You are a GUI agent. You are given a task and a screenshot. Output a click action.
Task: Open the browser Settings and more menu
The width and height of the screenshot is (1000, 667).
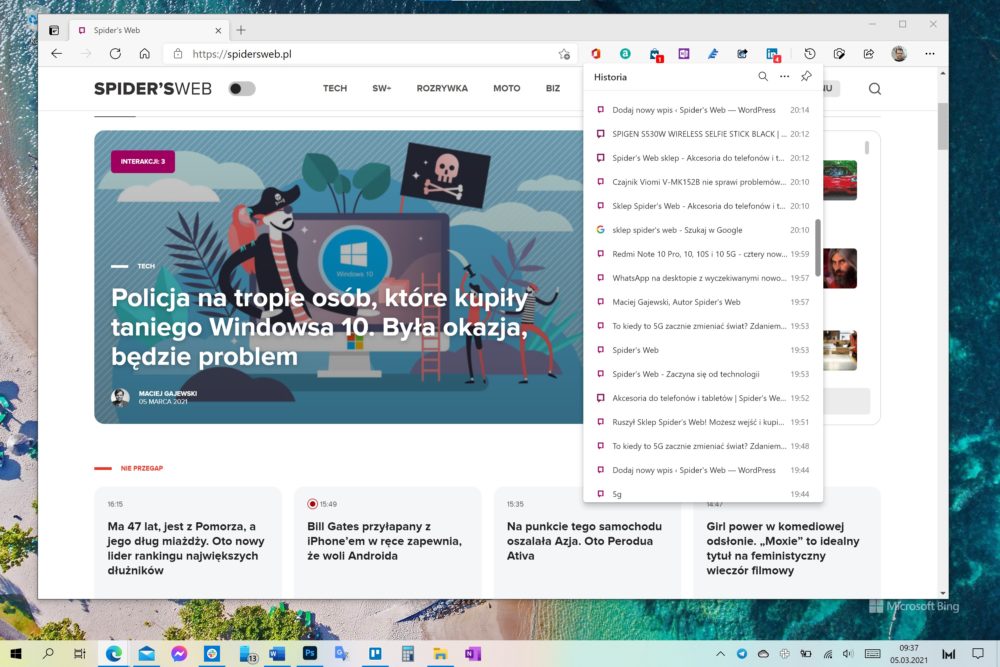(930, 54)
